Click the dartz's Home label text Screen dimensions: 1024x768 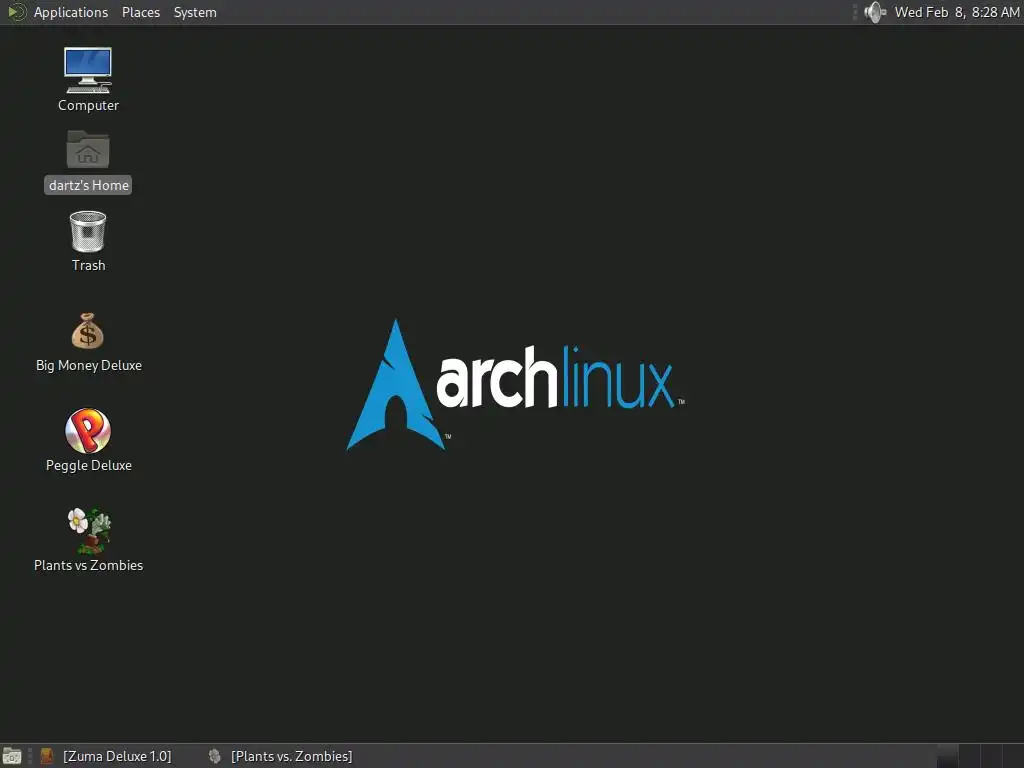tap(88, 185)
